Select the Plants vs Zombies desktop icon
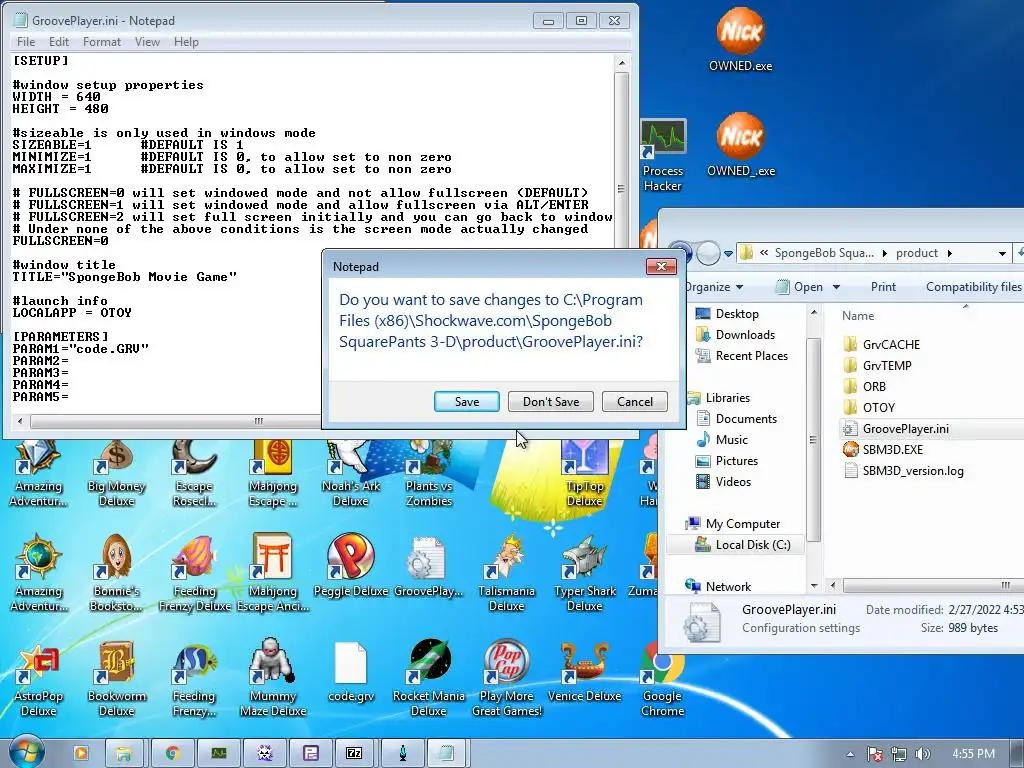1024x768 pixels. [x=428, y=473]
